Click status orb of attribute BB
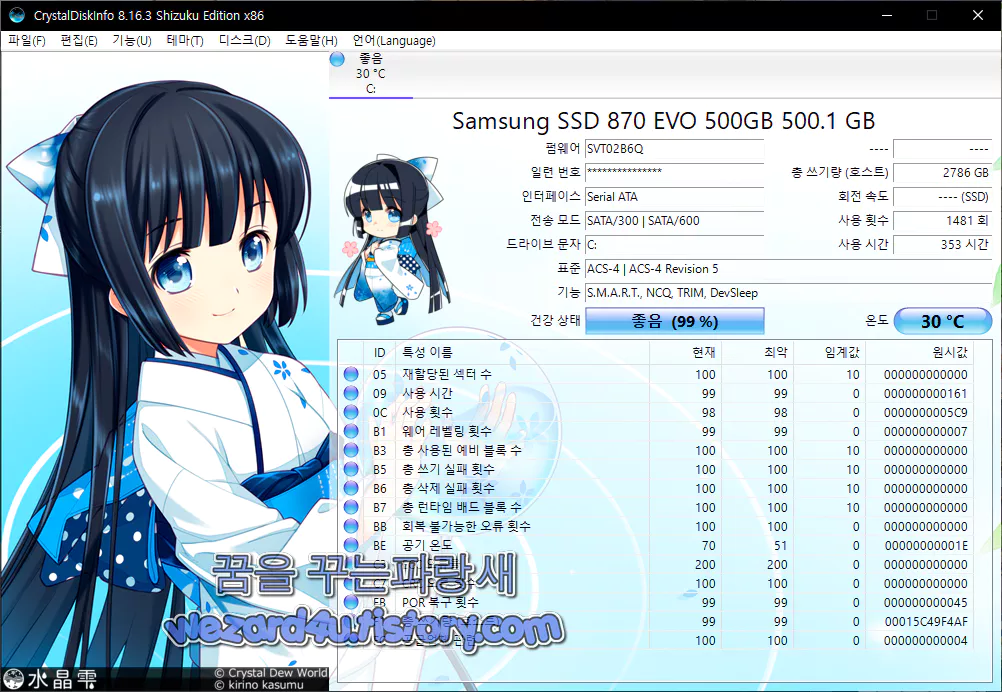1002x692 pixels. point(351,526)
